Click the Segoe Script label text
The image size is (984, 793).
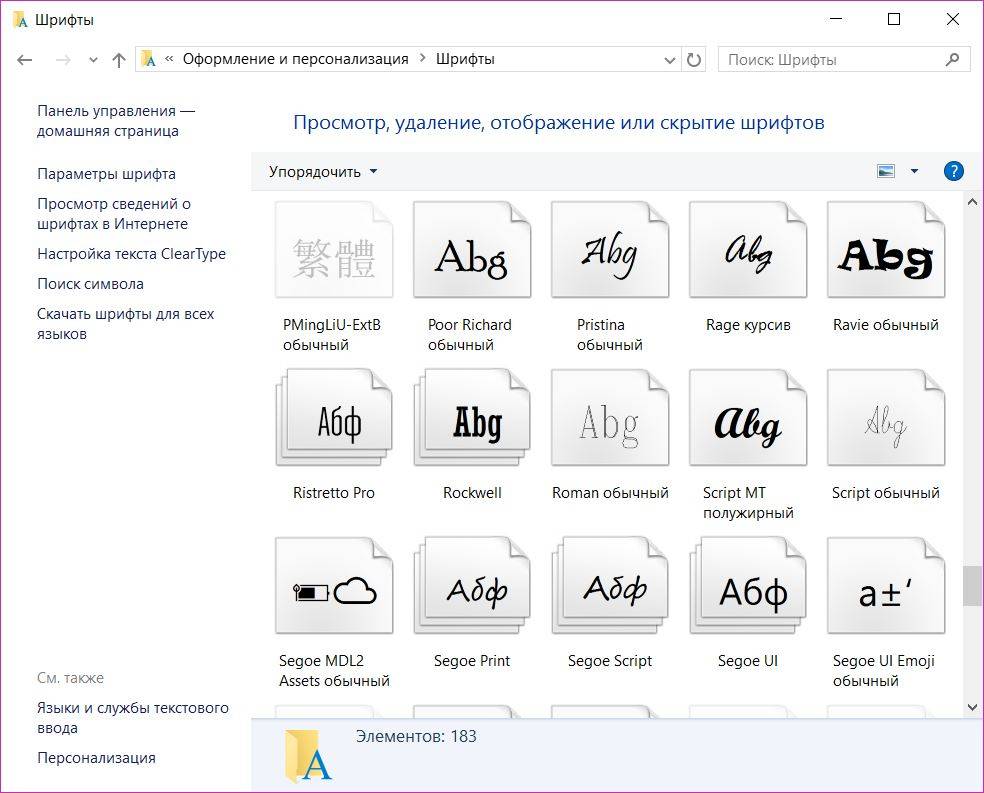pos(610,661)
